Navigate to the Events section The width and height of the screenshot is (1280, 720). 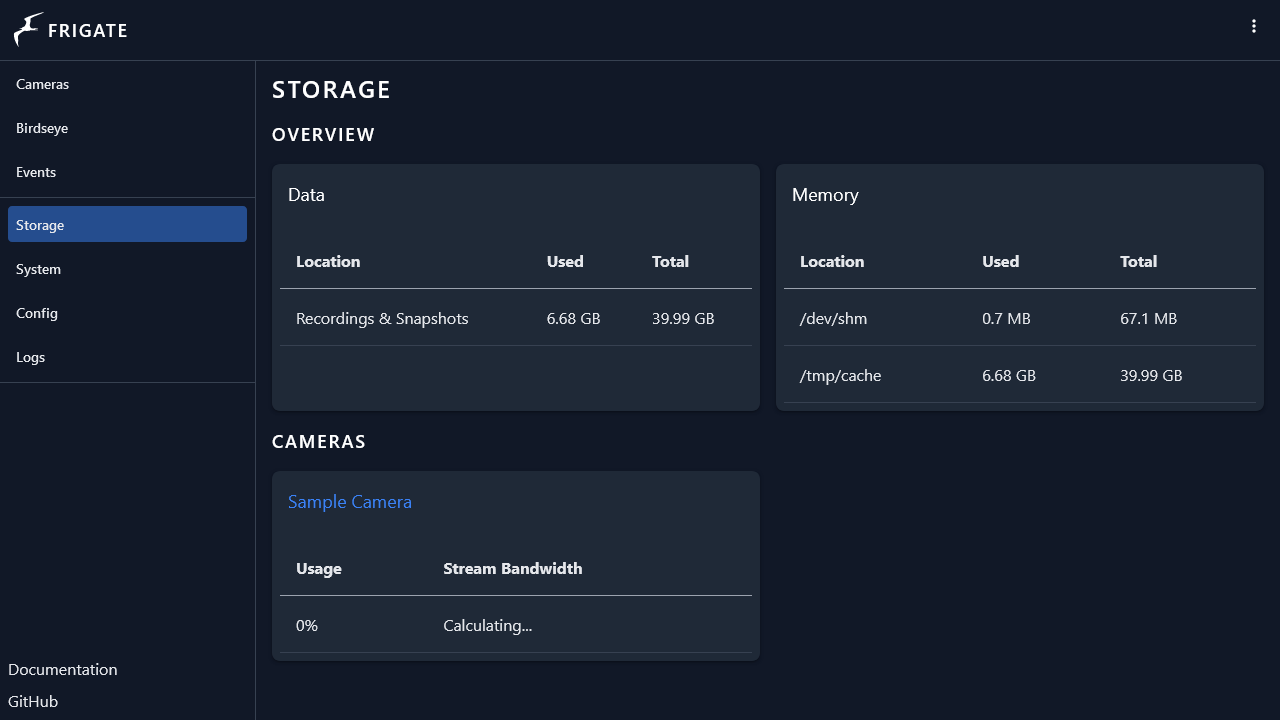pos(36,173)
